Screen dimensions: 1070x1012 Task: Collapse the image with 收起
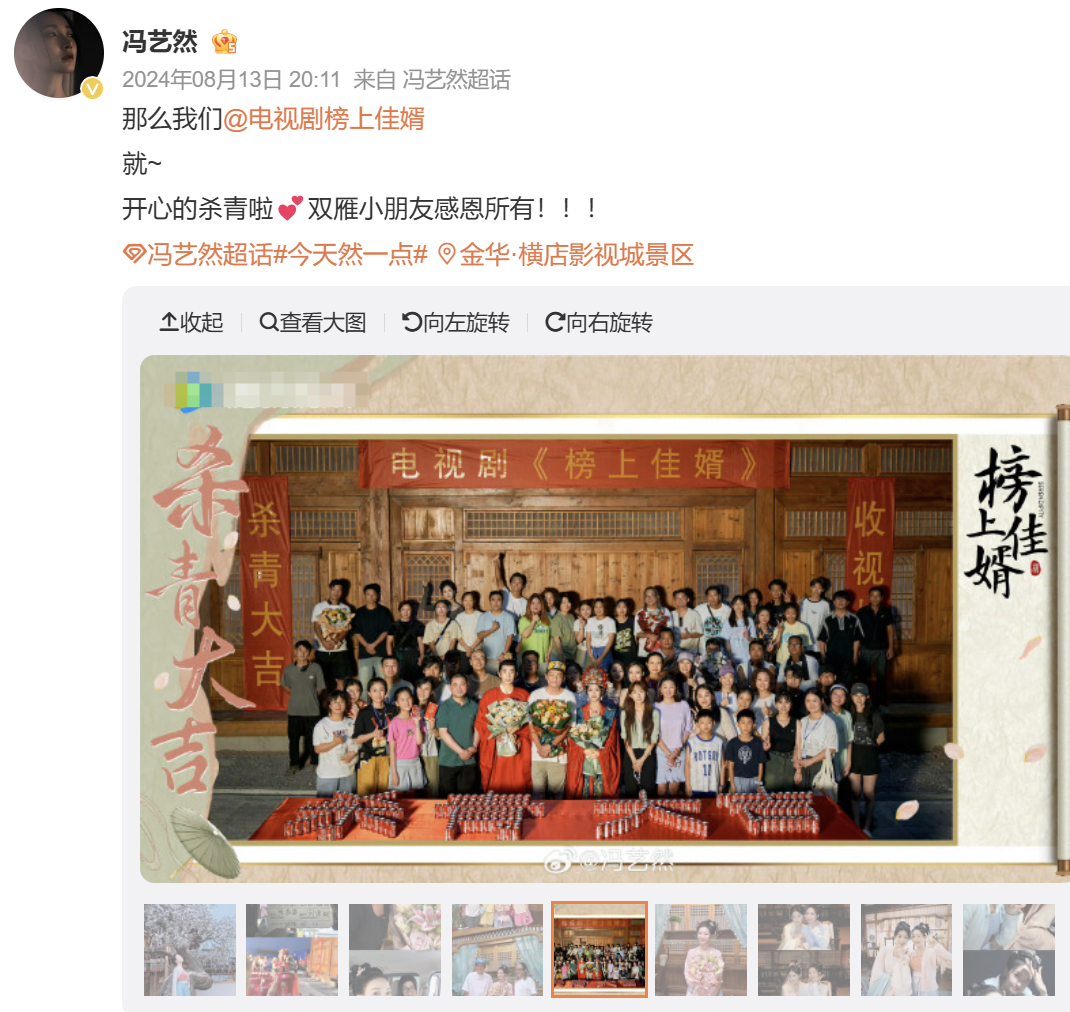point(192,322)
